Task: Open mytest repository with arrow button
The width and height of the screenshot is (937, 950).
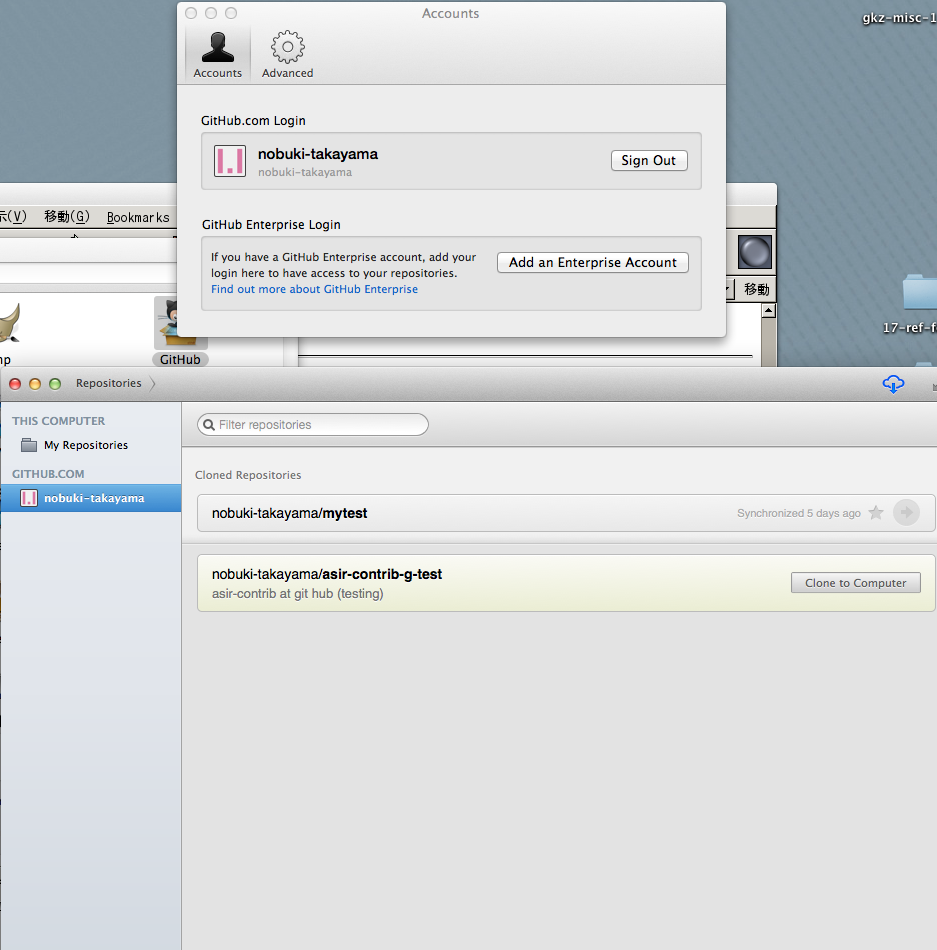Action: (906, 513)
